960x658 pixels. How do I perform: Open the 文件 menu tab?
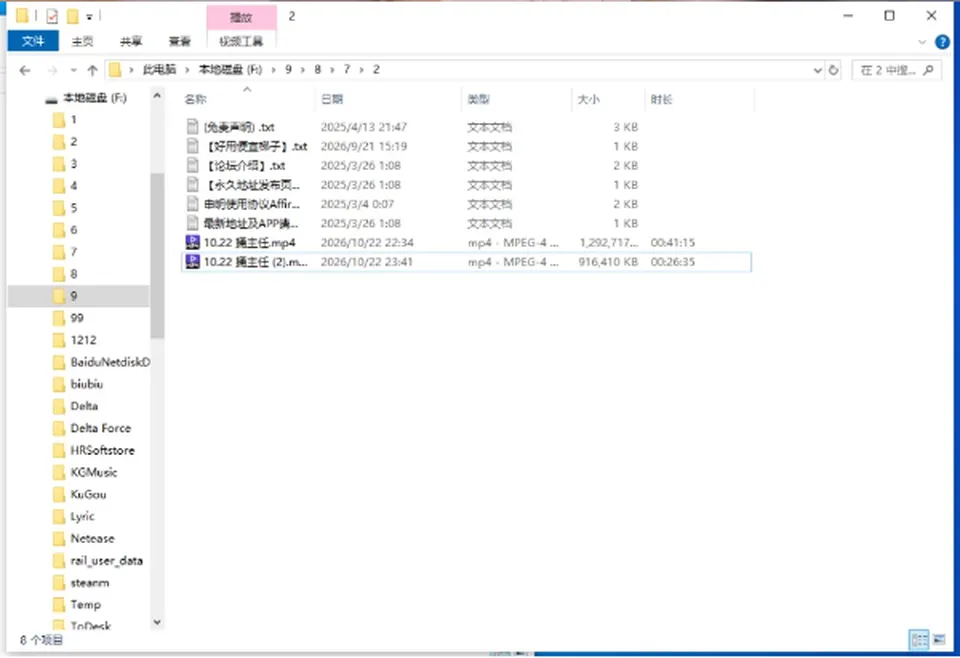coord(33,41)
